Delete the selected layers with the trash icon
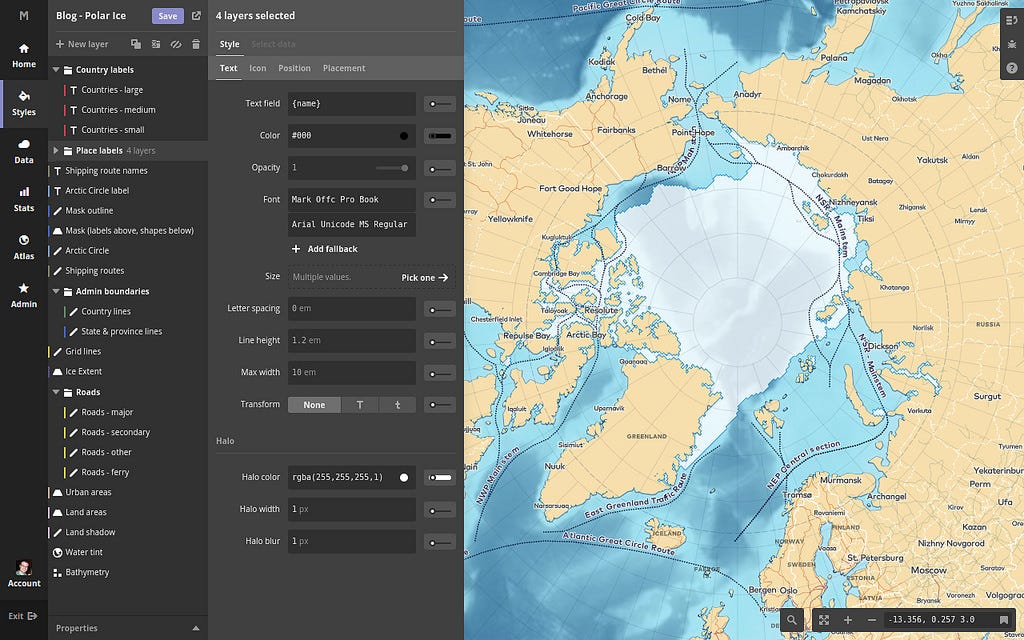The image size is (1024, 640). point(197,44)
